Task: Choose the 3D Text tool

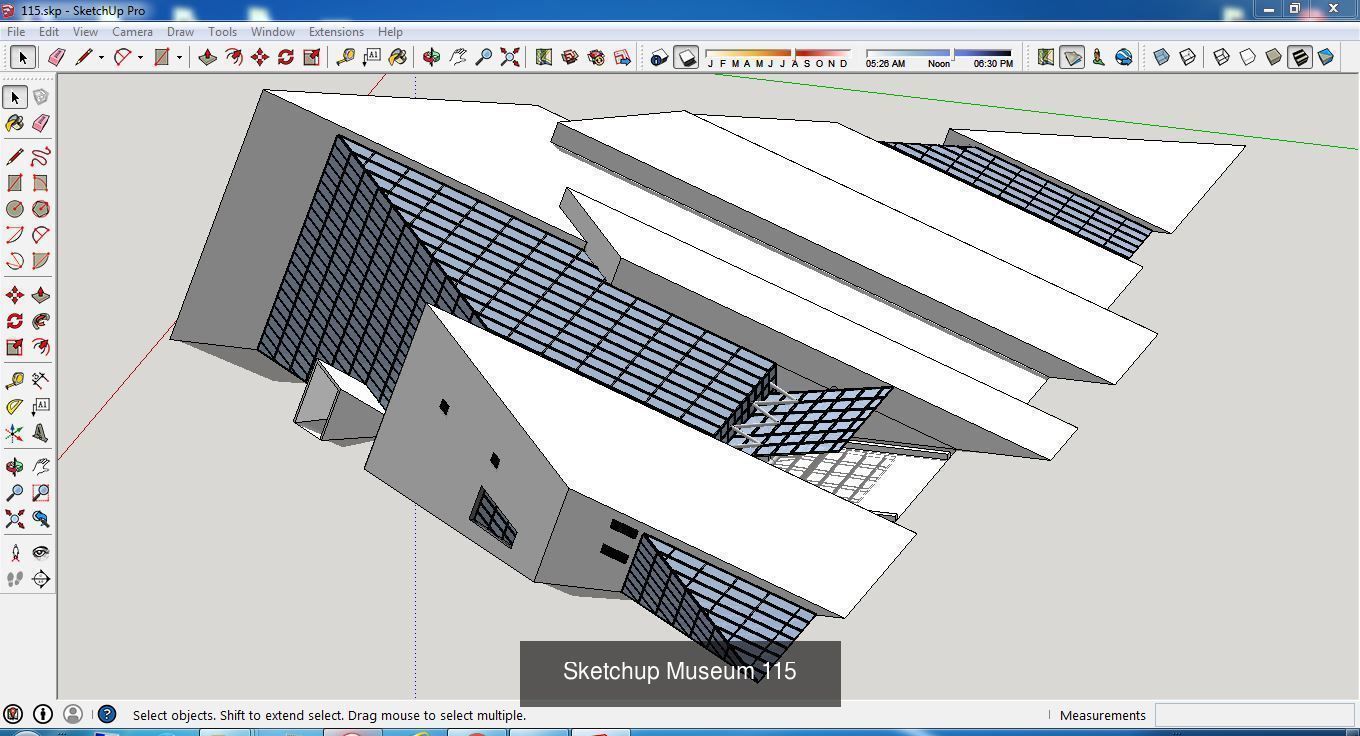Action: (x=41, y=433)
